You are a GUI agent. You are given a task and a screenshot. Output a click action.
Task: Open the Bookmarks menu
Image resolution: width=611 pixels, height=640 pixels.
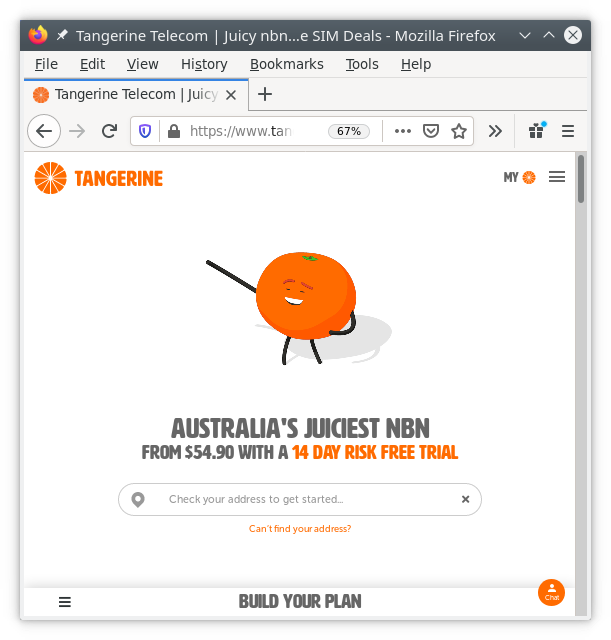(287, 64)
